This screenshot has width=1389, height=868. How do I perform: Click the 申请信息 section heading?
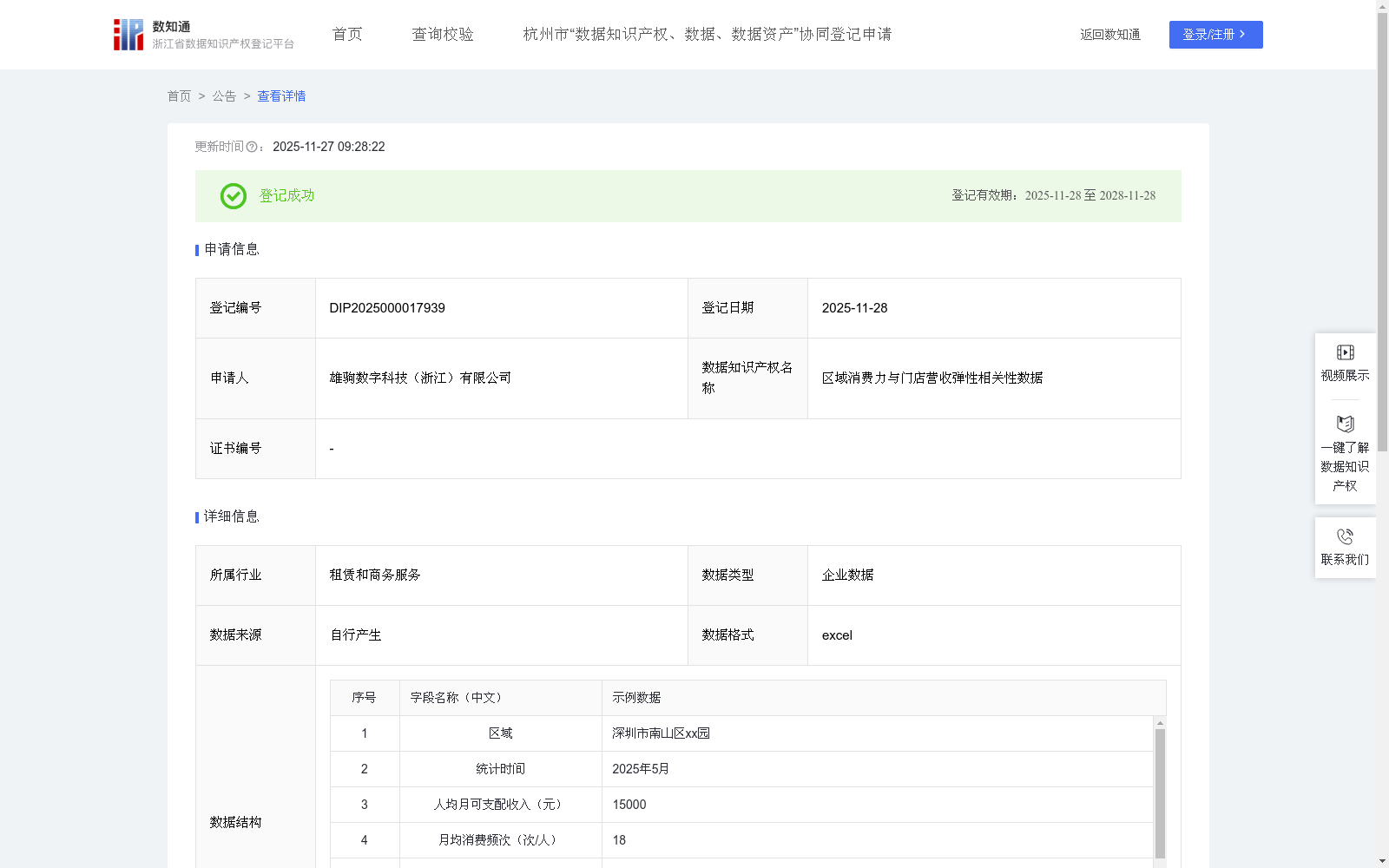[x=231, y=250]
